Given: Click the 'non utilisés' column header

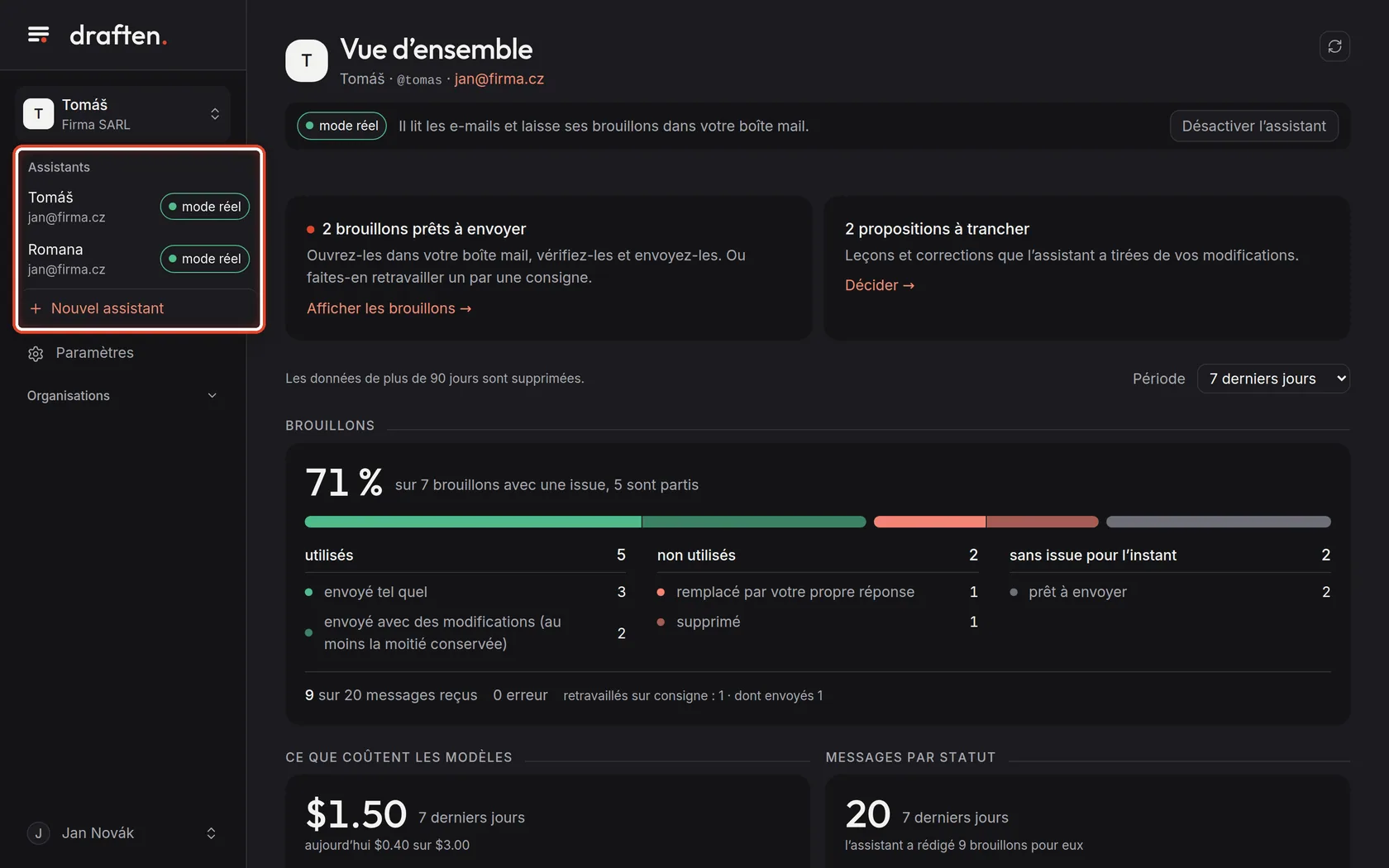Looking at the screenshot, I should (696, 556).
